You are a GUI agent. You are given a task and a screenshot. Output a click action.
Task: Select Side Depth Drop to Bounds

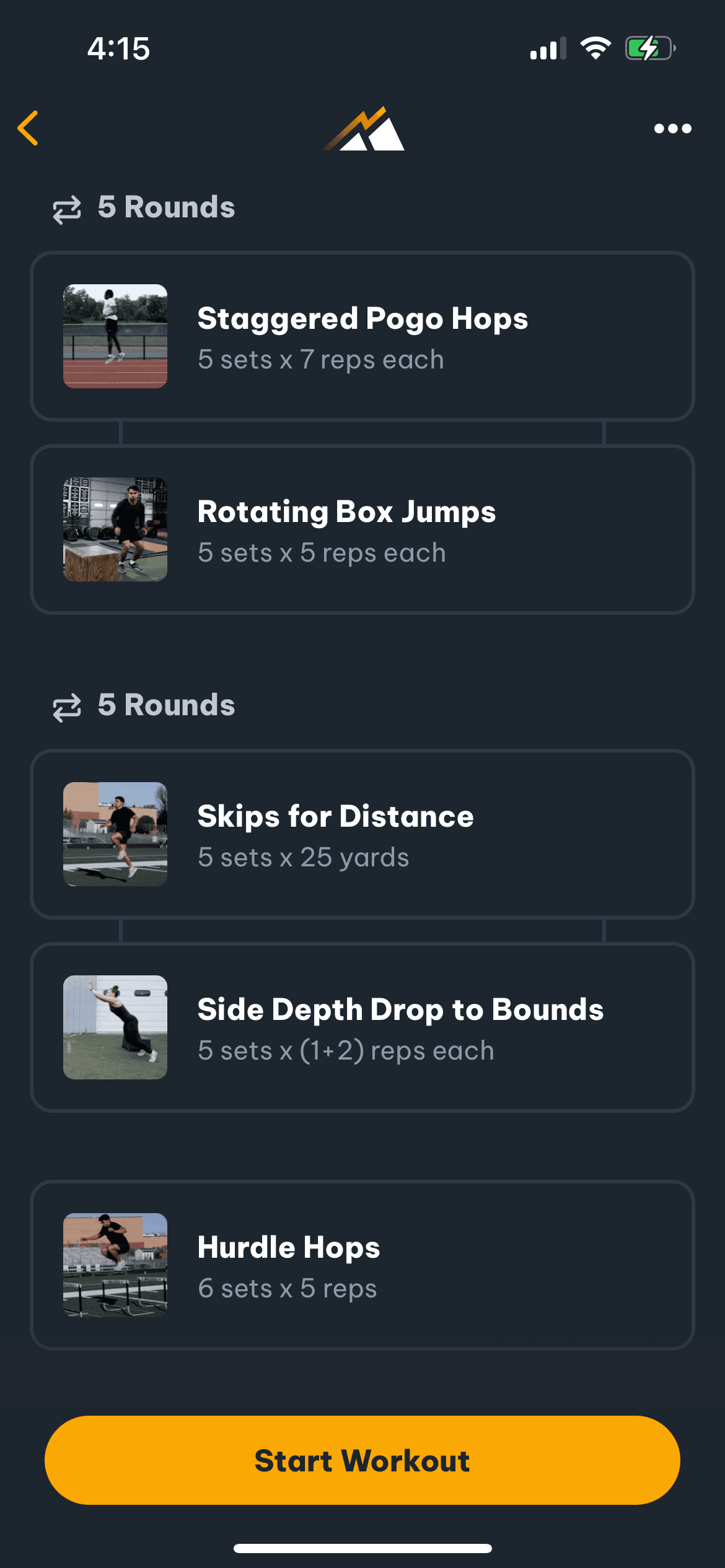(x=362, y=1028)
